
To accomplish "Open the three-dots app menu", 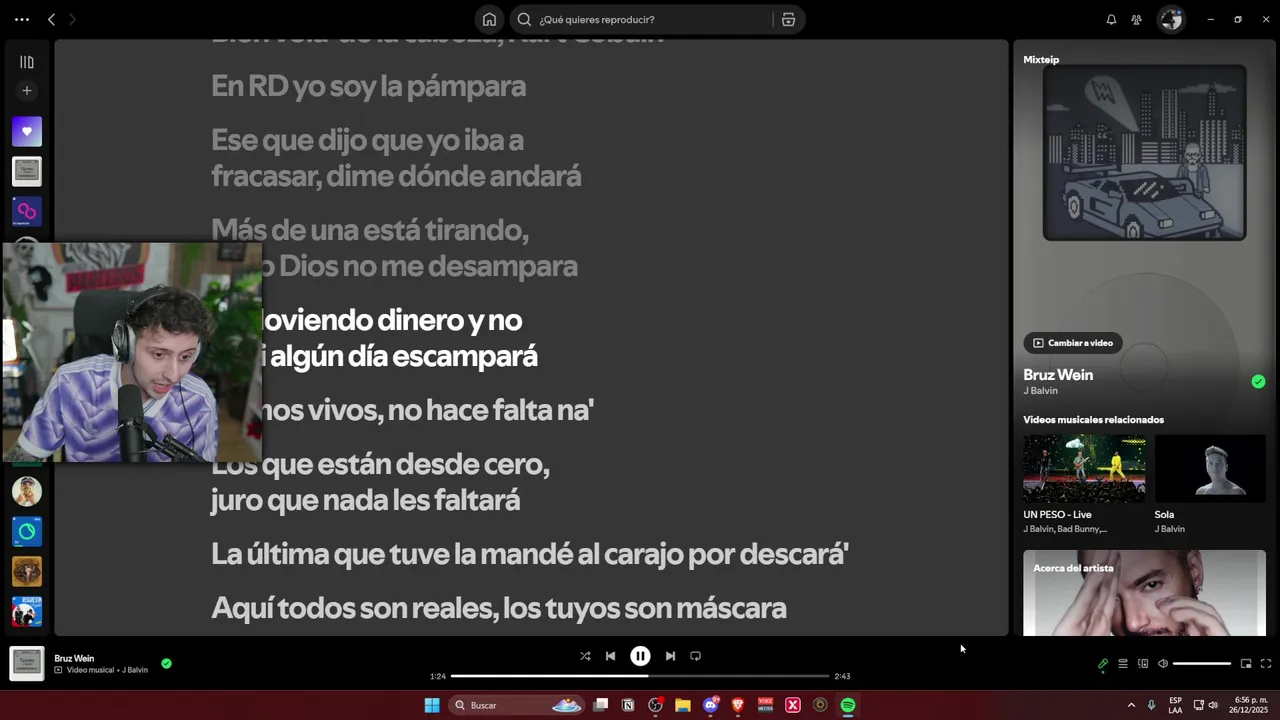I will click(x=22, y=19).
